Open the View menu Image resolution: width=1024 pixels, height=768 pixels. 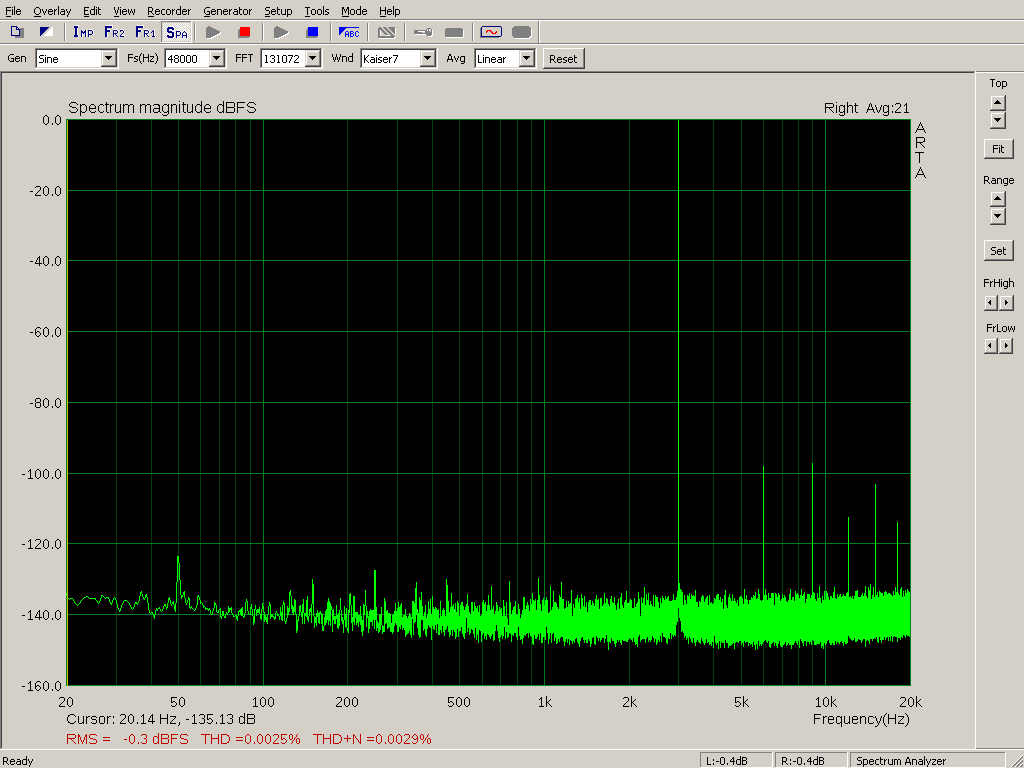124,11
